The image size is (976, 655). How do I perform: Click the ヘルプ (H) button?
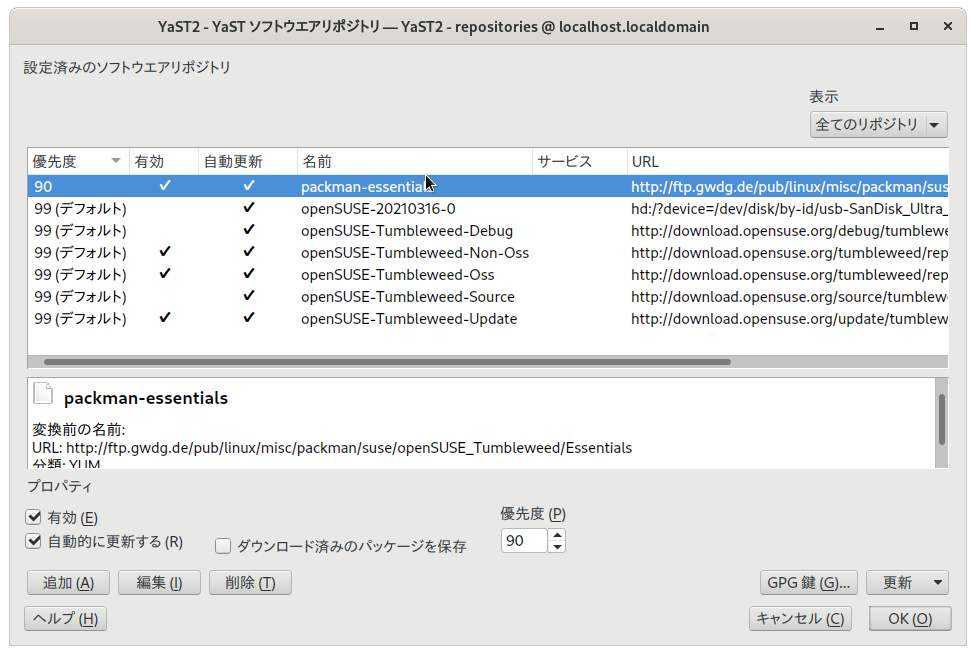coord(65,619)
